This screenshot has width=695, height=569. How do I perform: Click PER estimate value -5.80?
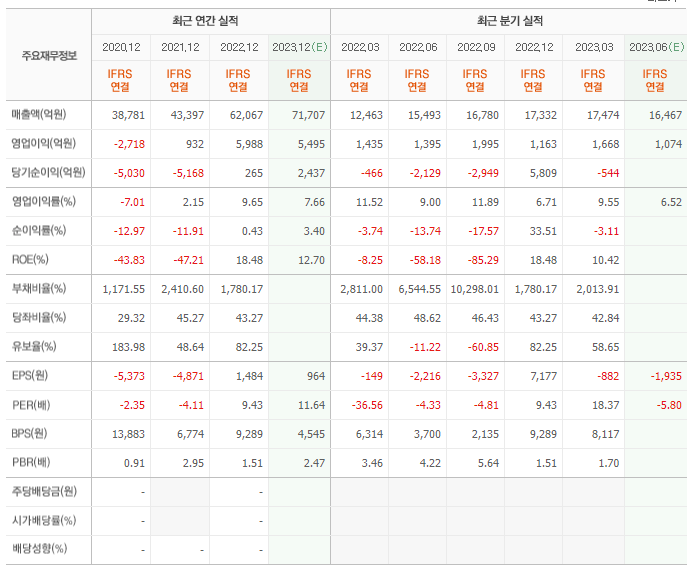668,405
